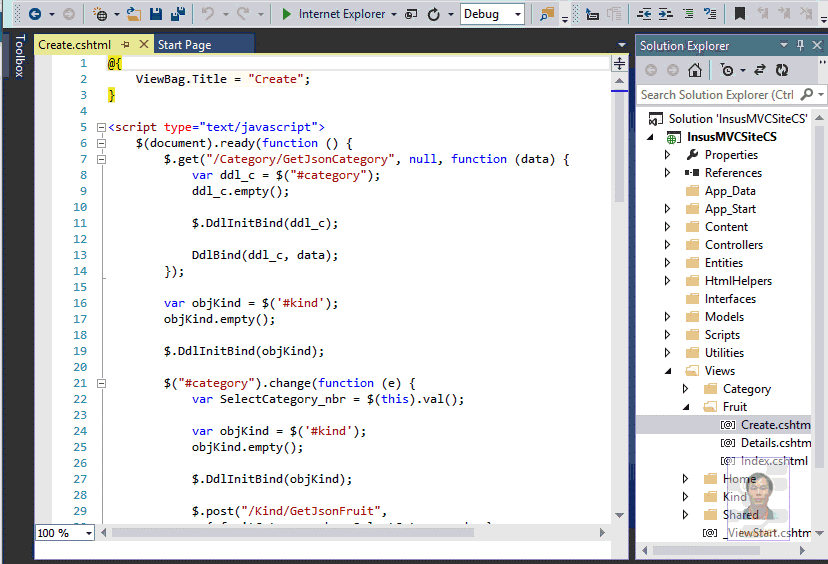Open Solution Explorer window position dropdown
Screen dimensions: 828x564
[784, 45]
